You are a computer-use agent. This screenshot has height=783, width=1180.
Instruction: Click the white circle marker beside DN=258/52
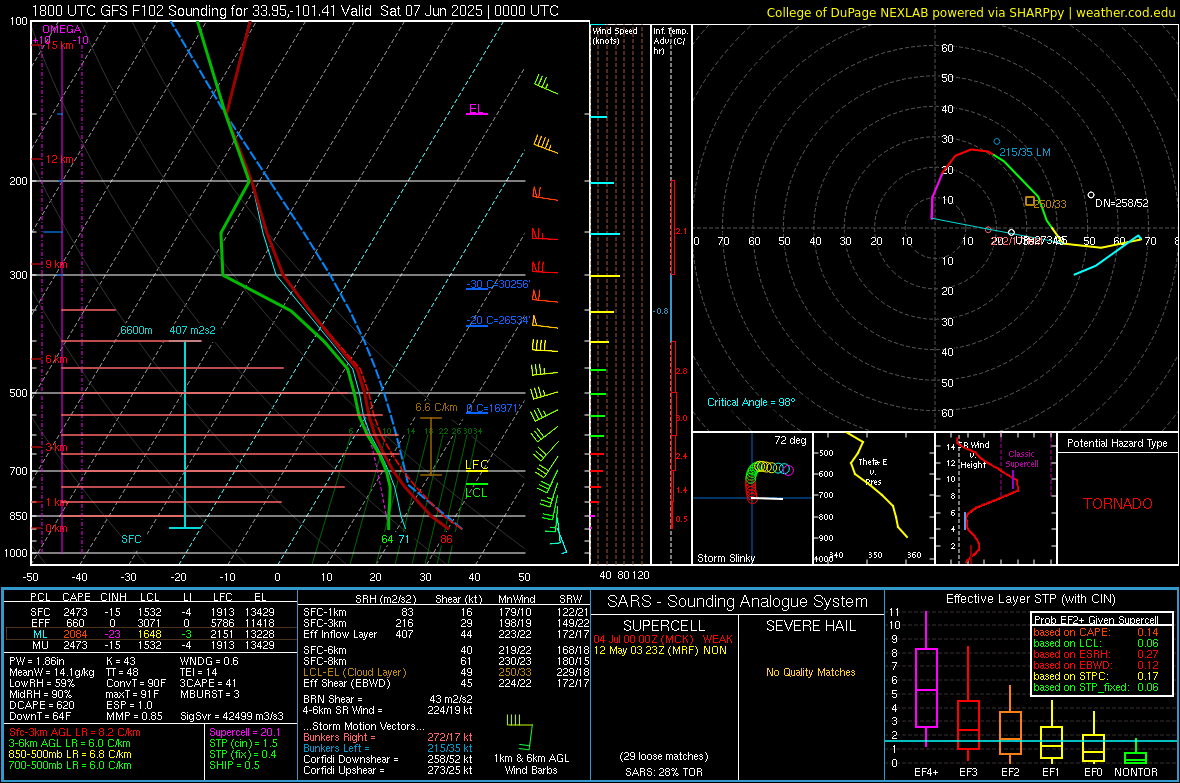coord(1091,196)
